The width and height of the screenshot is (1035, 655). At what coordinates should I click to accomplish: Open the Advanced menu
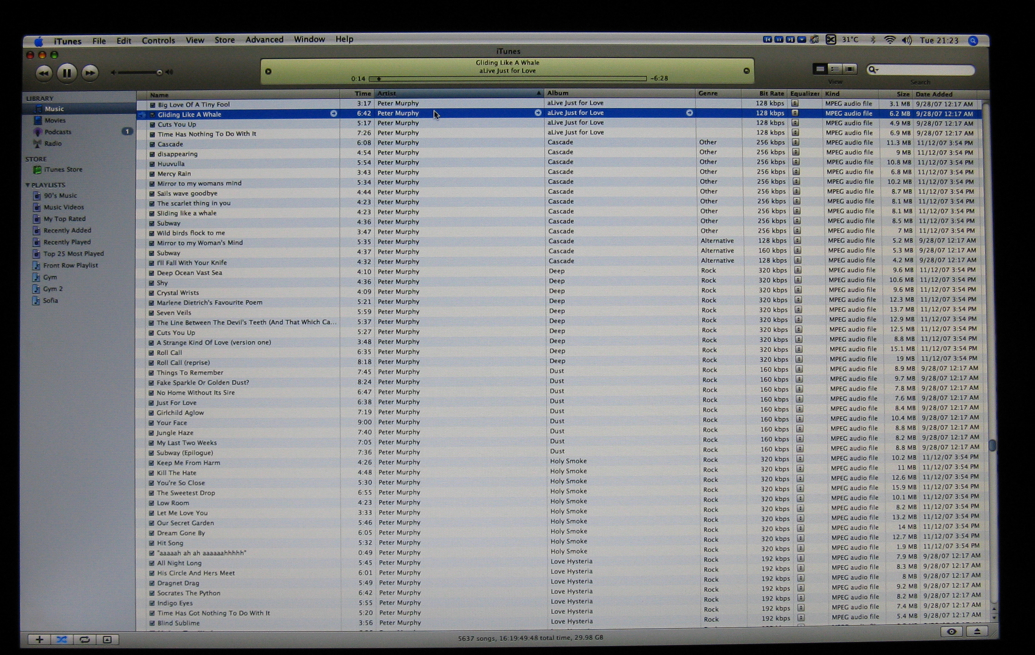coord(264,40)
